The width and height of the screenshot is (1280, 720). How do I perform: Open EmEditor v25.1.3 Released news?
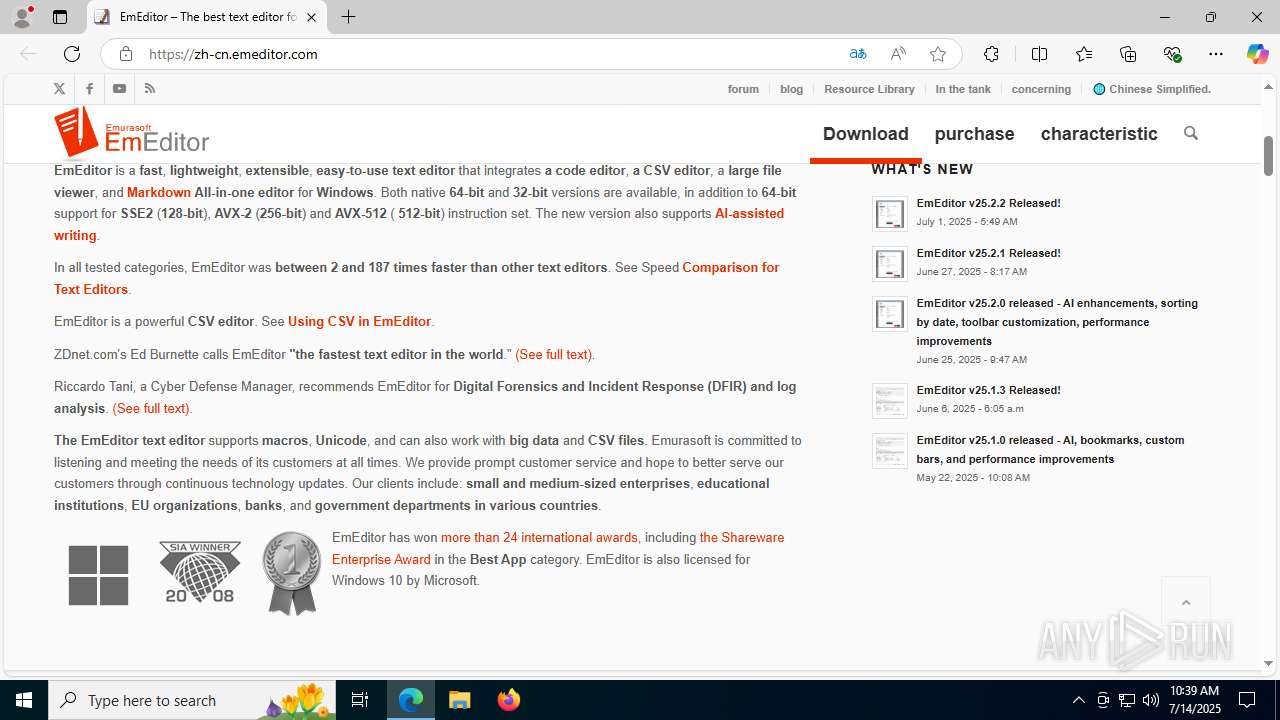tap(988, 390)
